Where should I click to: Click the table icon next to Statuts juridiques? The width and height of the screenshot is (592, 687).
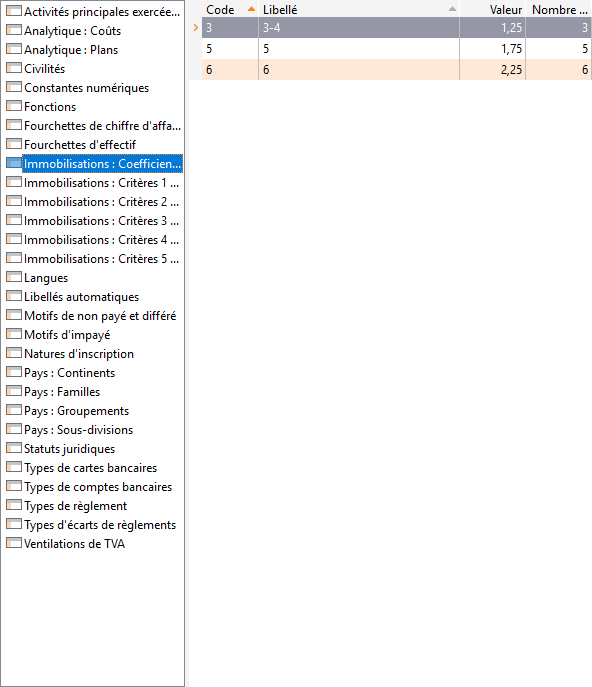(x=14, y=448)
